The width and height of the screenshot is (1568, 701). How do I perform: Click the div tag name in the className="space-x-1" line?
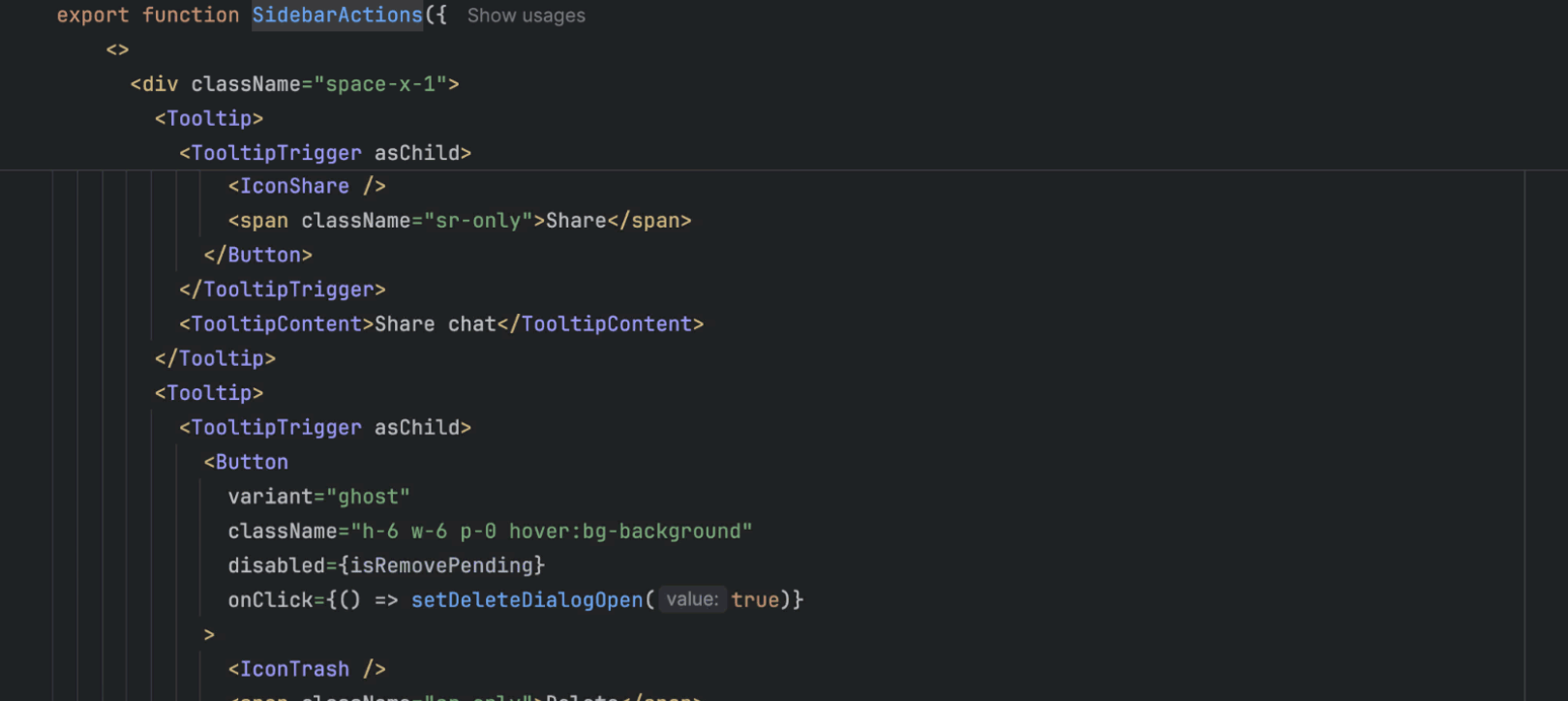click(x=161, y=84)
